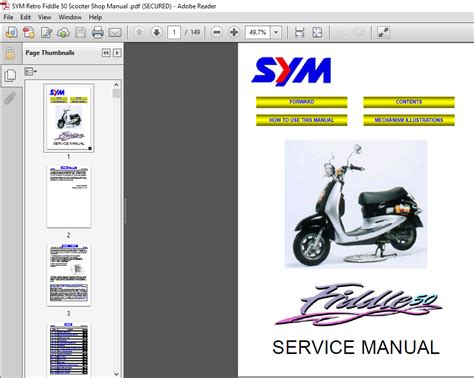Open the zoom percentage dropdown arrow
474x378 pixels.
point(276,32)
